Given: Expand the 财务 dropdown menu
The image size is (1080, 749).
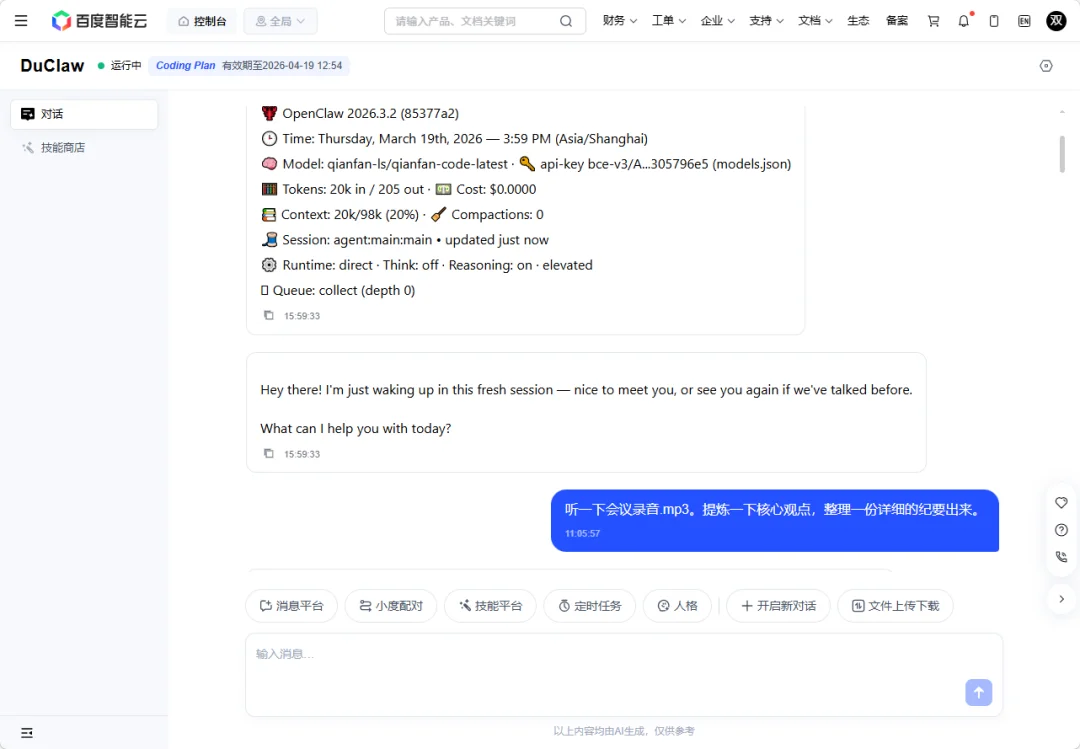Looking at the screenshot, I should 619,21.
